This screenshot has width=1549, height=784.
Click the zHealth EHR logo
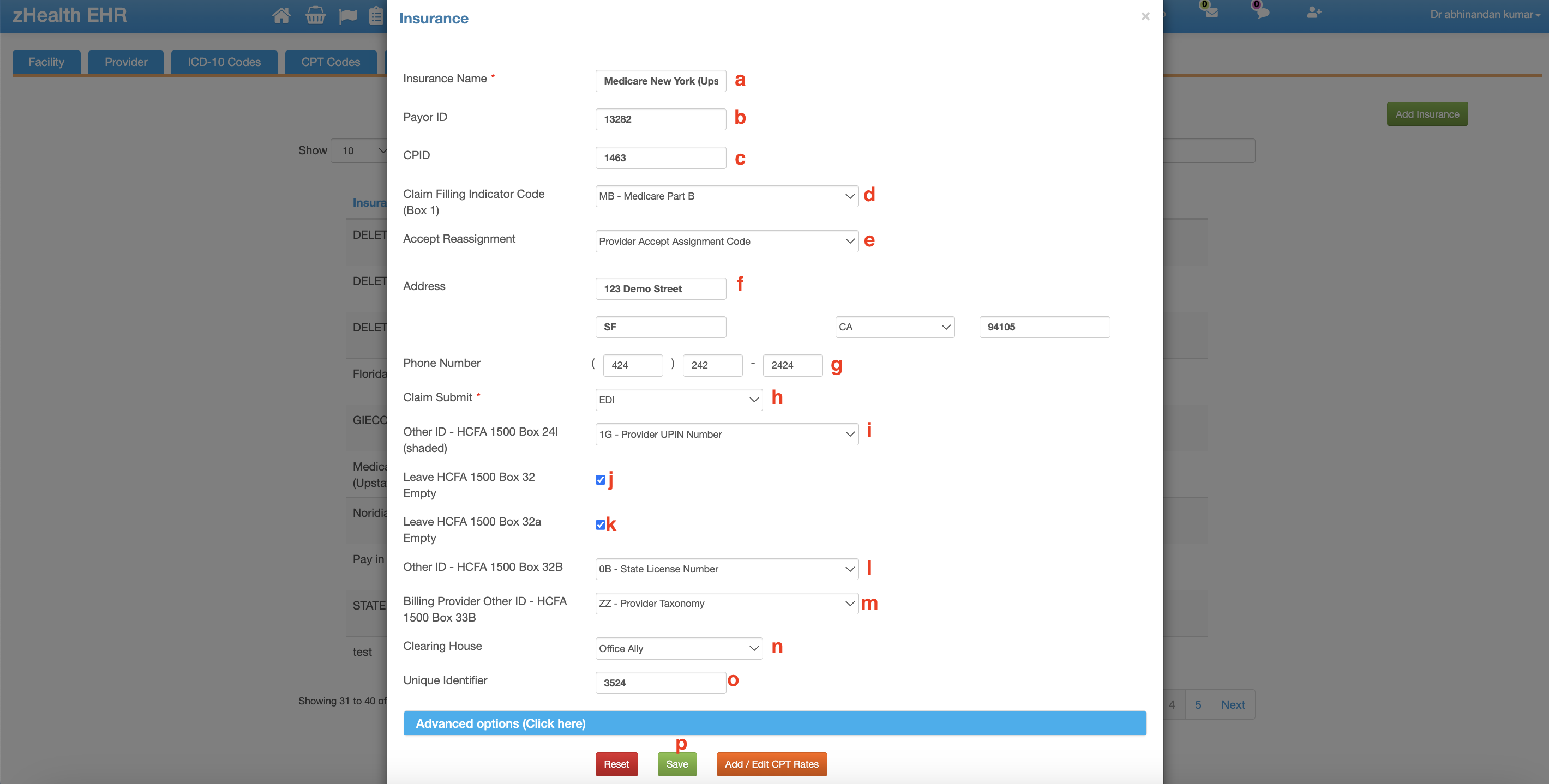[70, 15]
